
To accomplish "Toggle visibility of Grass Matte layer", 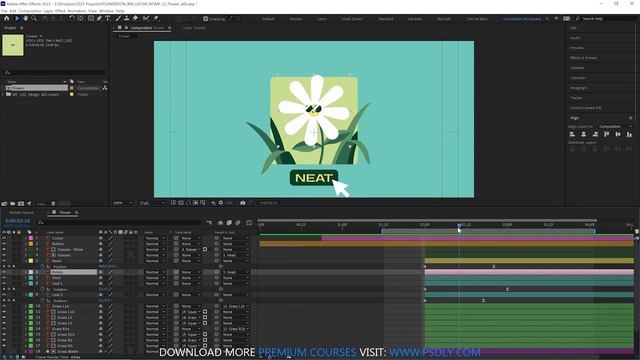I will coord(4,351).
